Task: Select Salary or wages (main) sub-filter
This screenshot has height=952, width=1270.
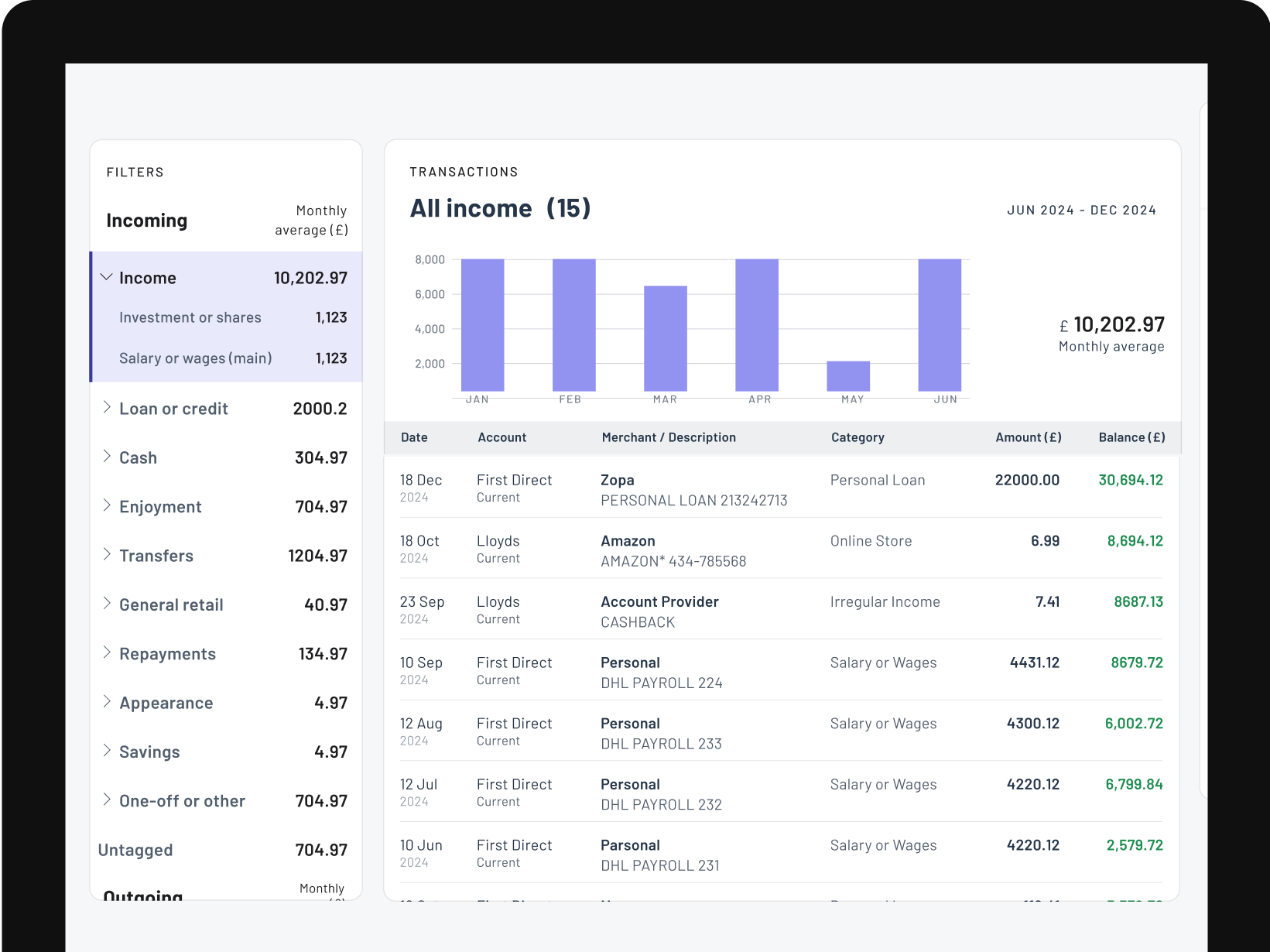Action: (x=196, y=358)
